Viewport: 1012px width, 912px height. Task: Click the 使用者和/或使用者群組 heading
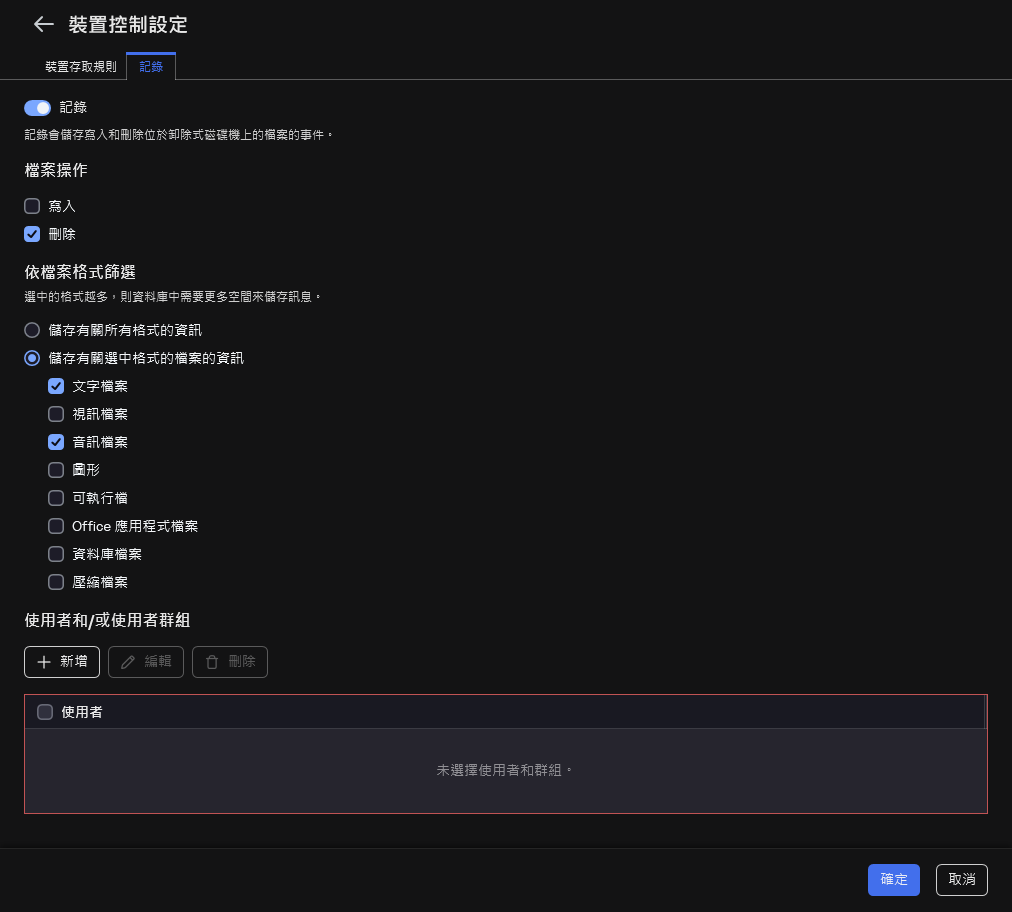(x=107, y=620)
